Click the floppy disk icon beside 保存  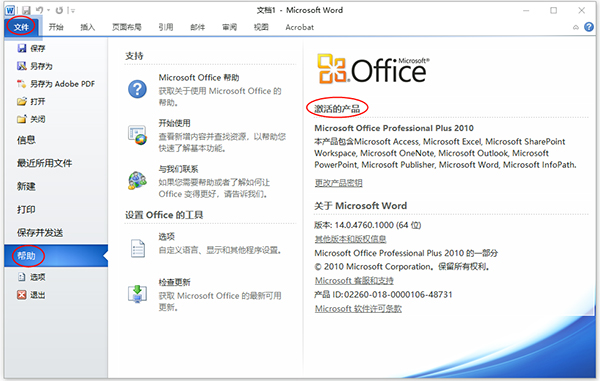point(22,48)
